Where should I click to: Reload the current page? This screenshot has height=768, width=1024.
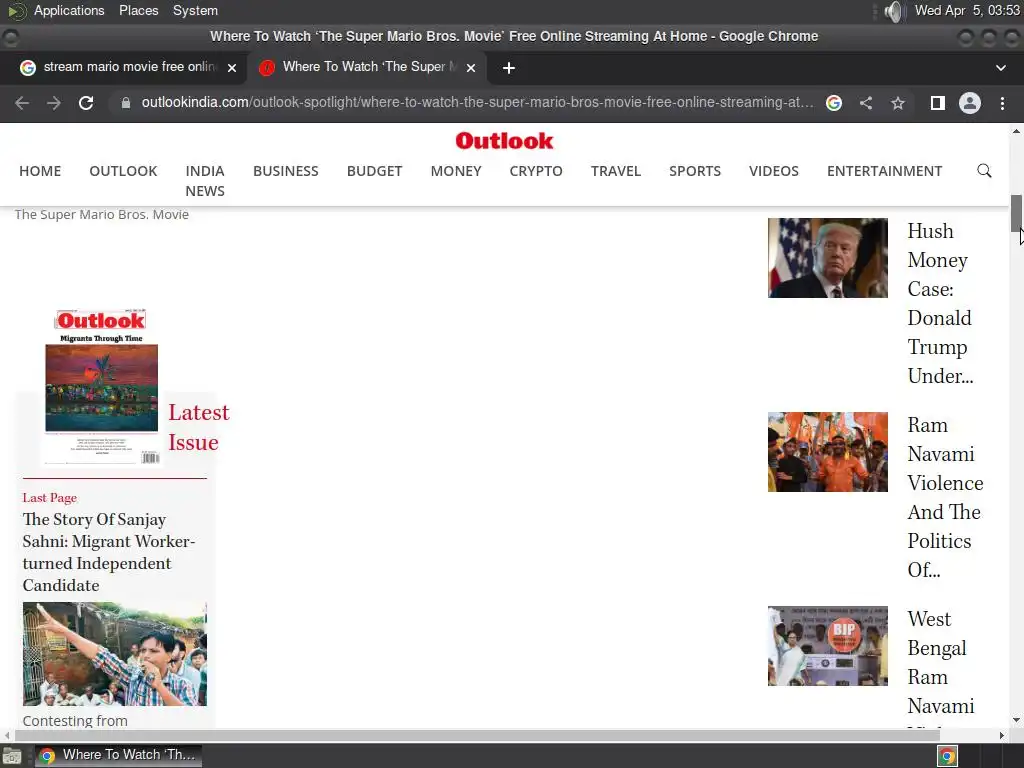(86, 103)
